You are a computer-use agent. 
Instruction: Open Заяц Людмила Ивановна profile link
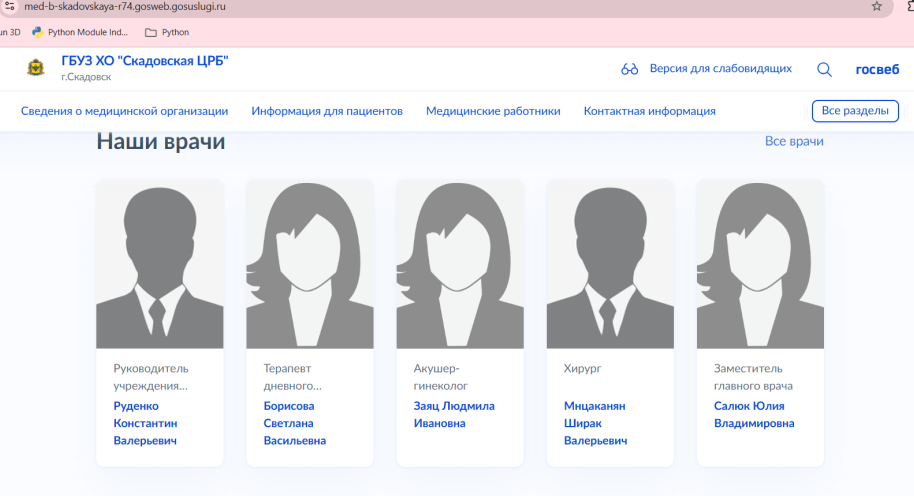click(x=454, y=414)
